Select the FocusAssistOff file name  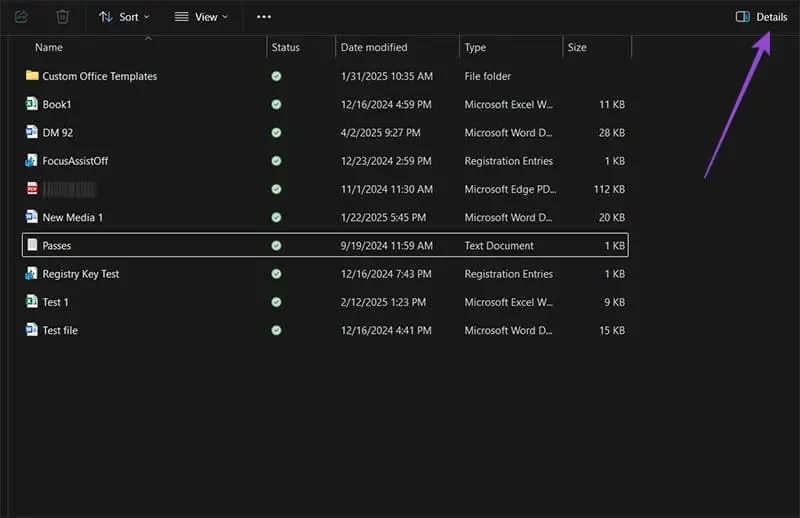75,161
